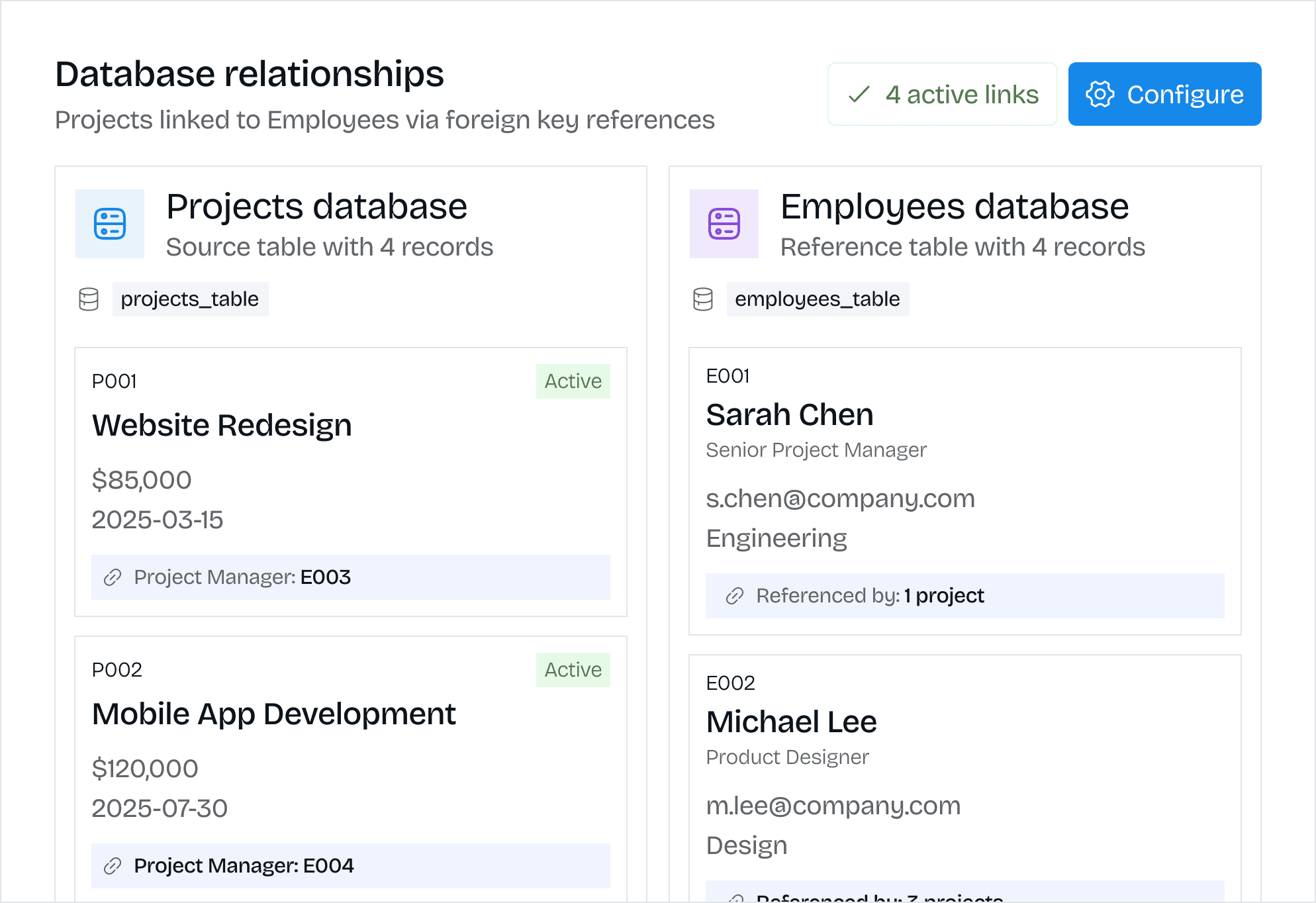Screen dimensions: 1316x903
Task: Click the checkmark in the active links badge
Action: click(859, 95)
